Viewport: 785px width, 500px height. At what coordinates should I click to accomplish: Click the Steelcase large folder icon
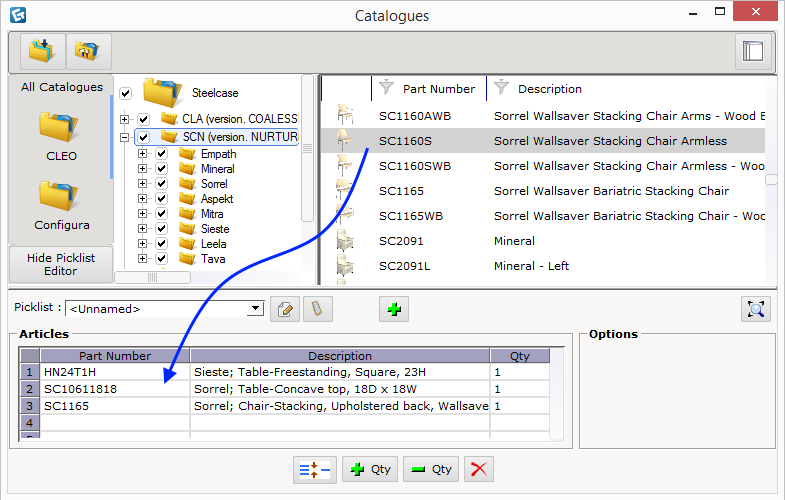pos(162,92)
